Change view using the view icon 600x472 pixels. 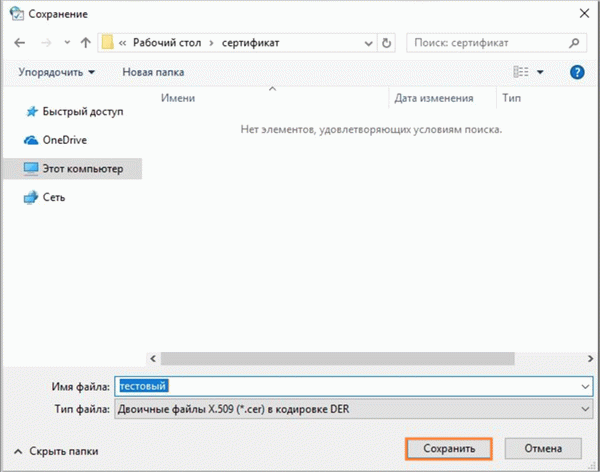point(521,72)
